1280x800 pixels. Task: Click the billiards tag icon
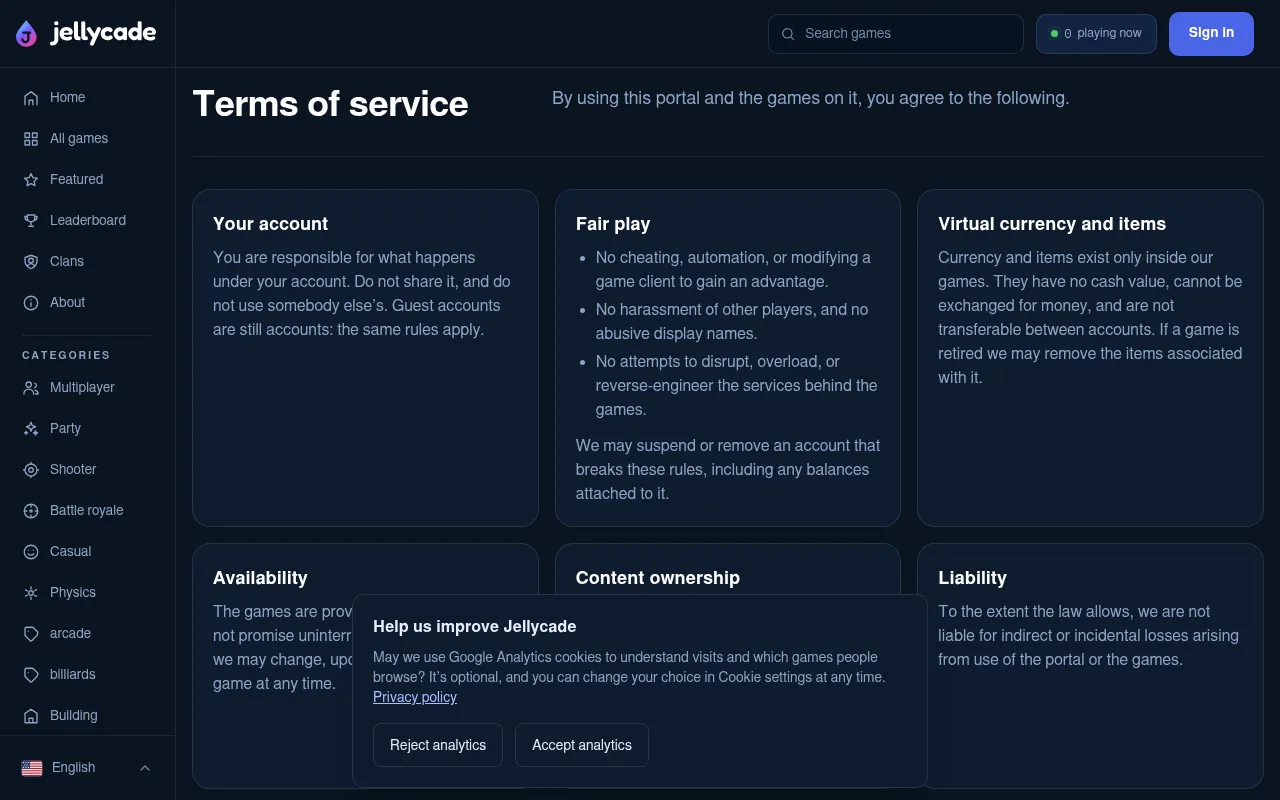pyautogui.click(x=31, y=674)
